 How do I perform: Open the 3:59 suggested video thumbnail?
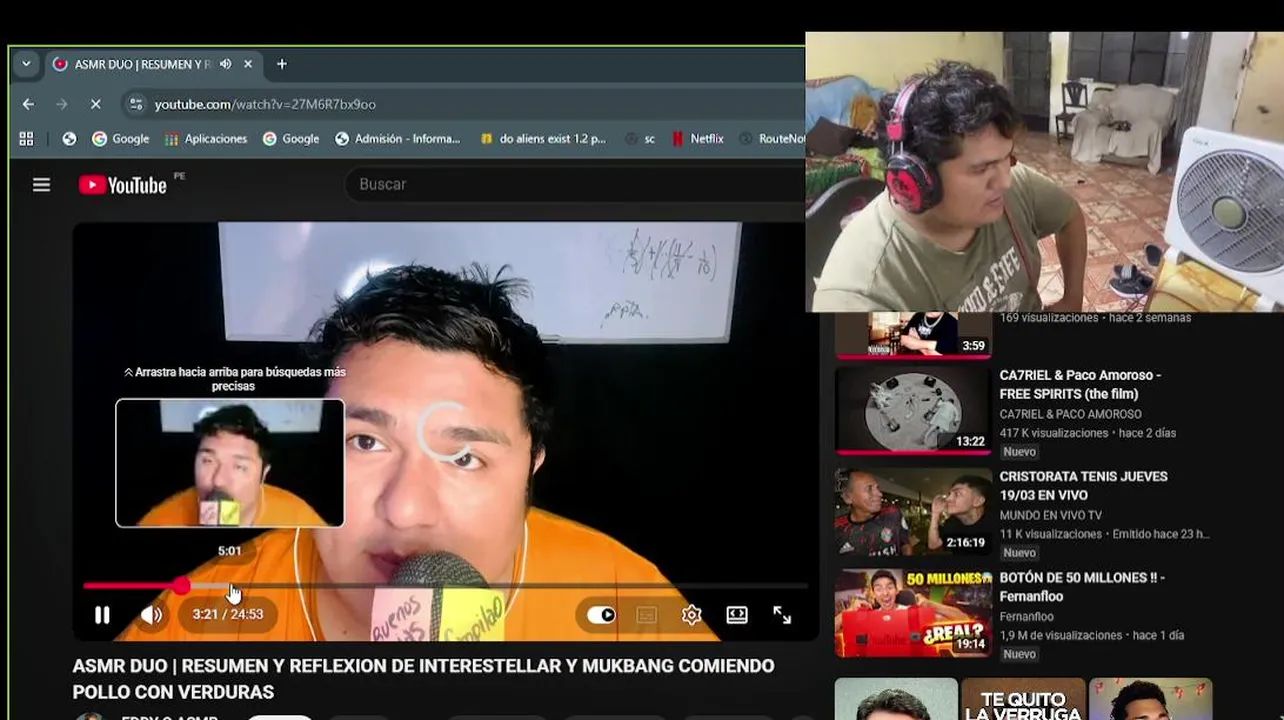pyautogui.click(x=913, y=334)
